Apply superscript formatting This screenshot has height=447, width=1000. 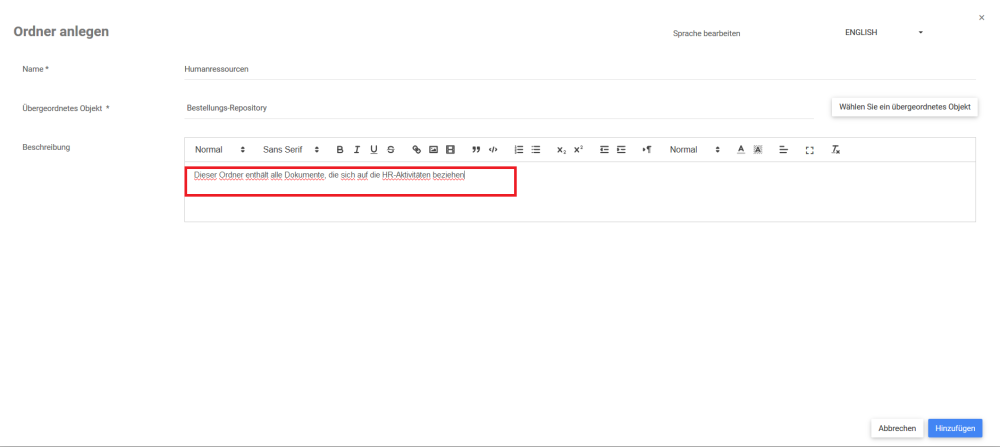[578, 150]
